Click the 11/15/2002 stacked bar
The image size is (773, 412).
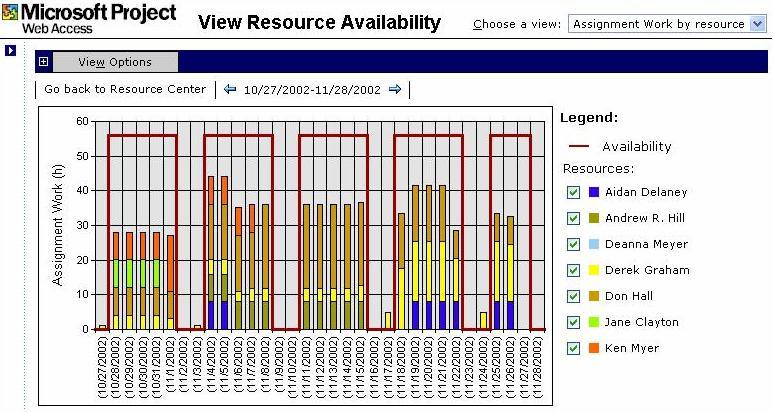[x=361, y=266]
